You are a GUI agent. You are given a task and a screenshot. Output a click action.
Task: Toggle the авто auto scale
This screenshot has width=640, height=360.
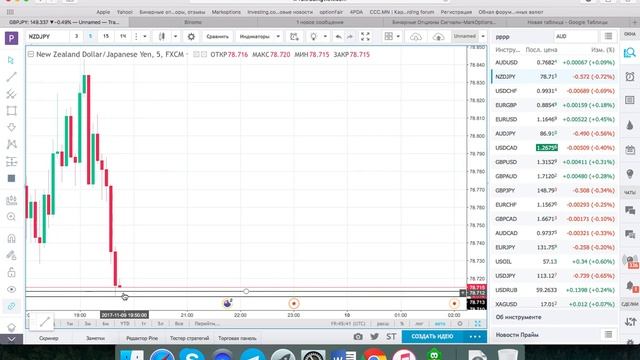(440, 324)
